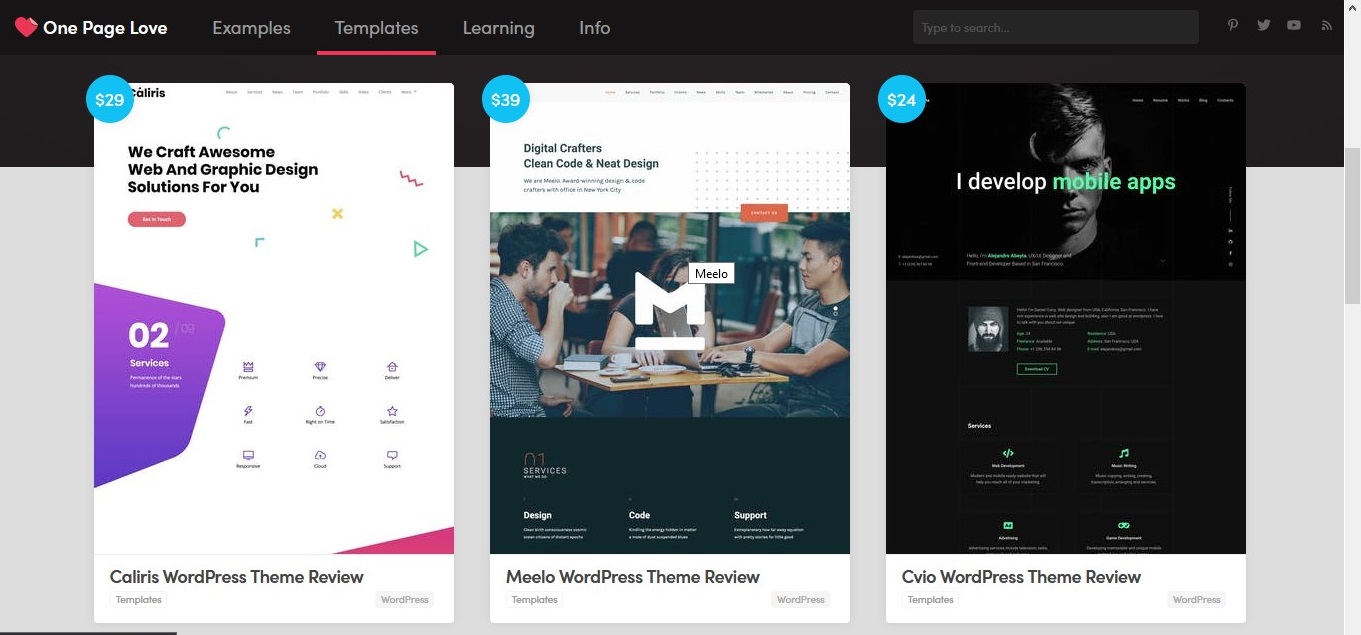Open the Cvio theme preview thumbnail

click(x=1066, y=318)
